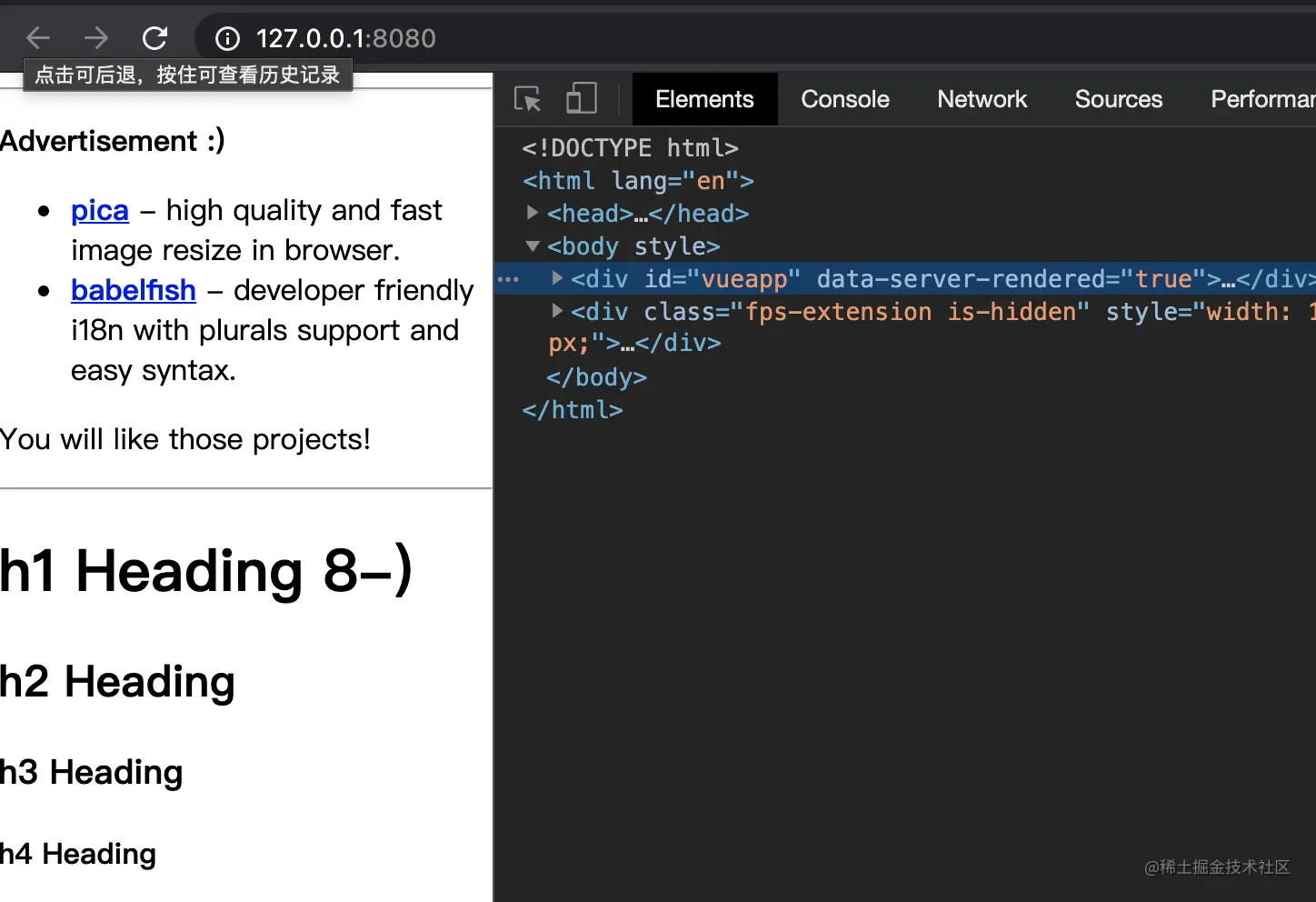This screenshot has width=1316, height=902.
Task: Click the address bar URL 127.0.0.1:8080
Action: tap(345, 38)
